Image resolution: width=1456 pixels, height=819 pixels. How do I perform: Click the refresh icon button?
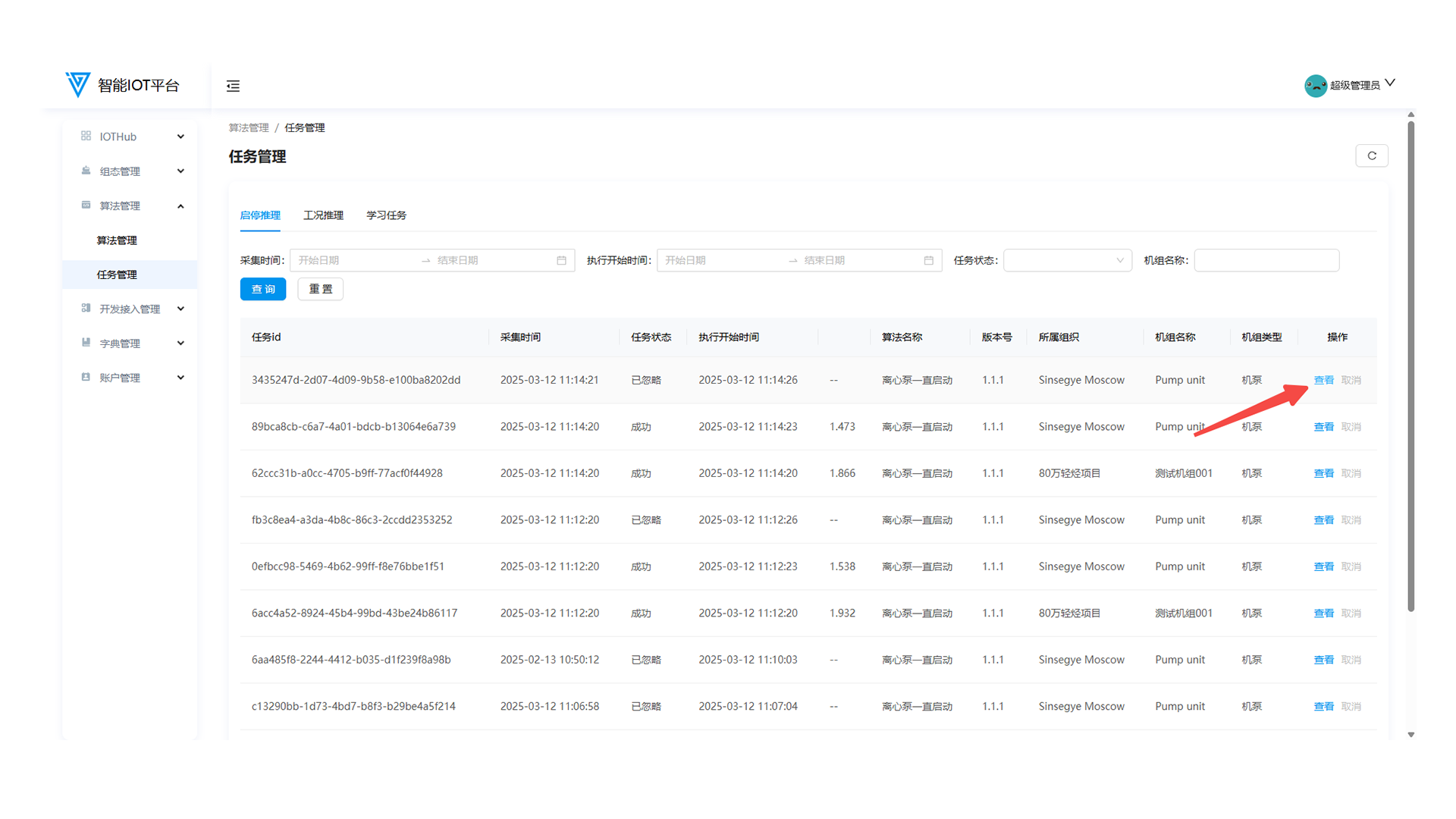(1371, 155)
